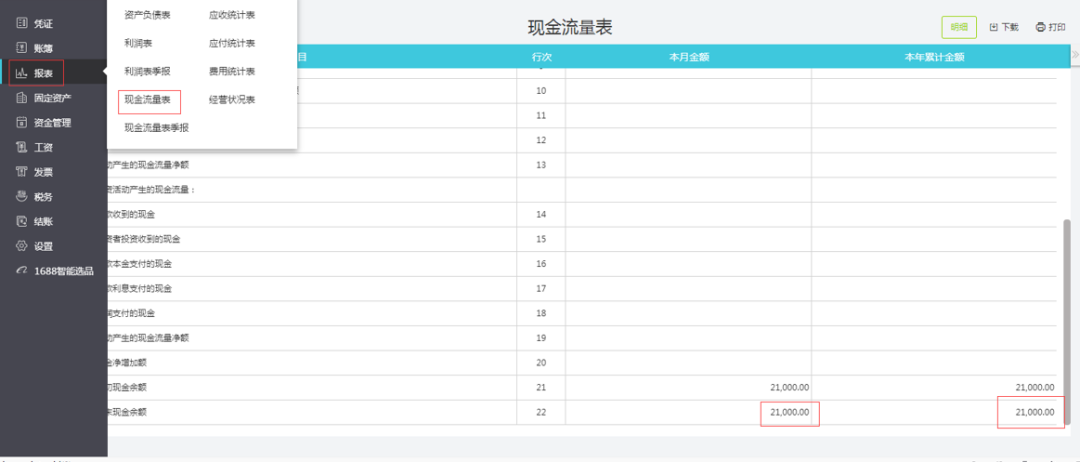
Task: Click the 工资 payroll sidebar icon
Action: click(21, 147)
